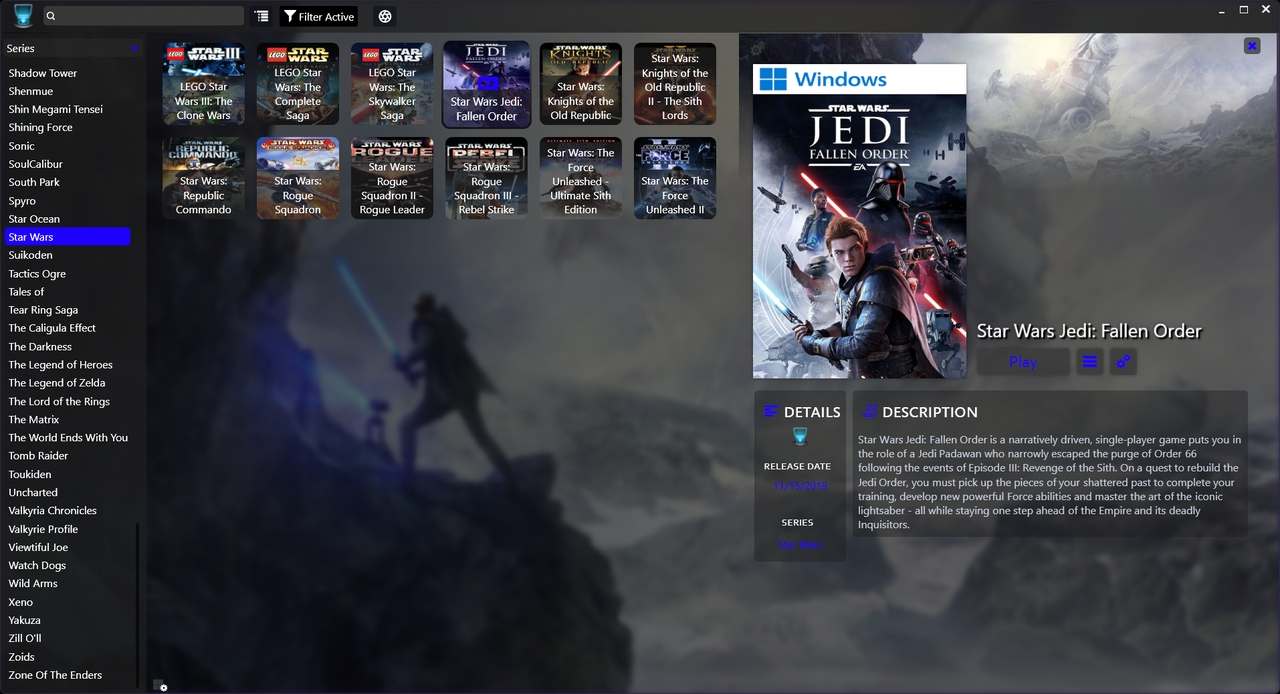Screen dimensions: 1280x694
Task: Open the Playnite main menu logo icon
Action: coord(22,15)
